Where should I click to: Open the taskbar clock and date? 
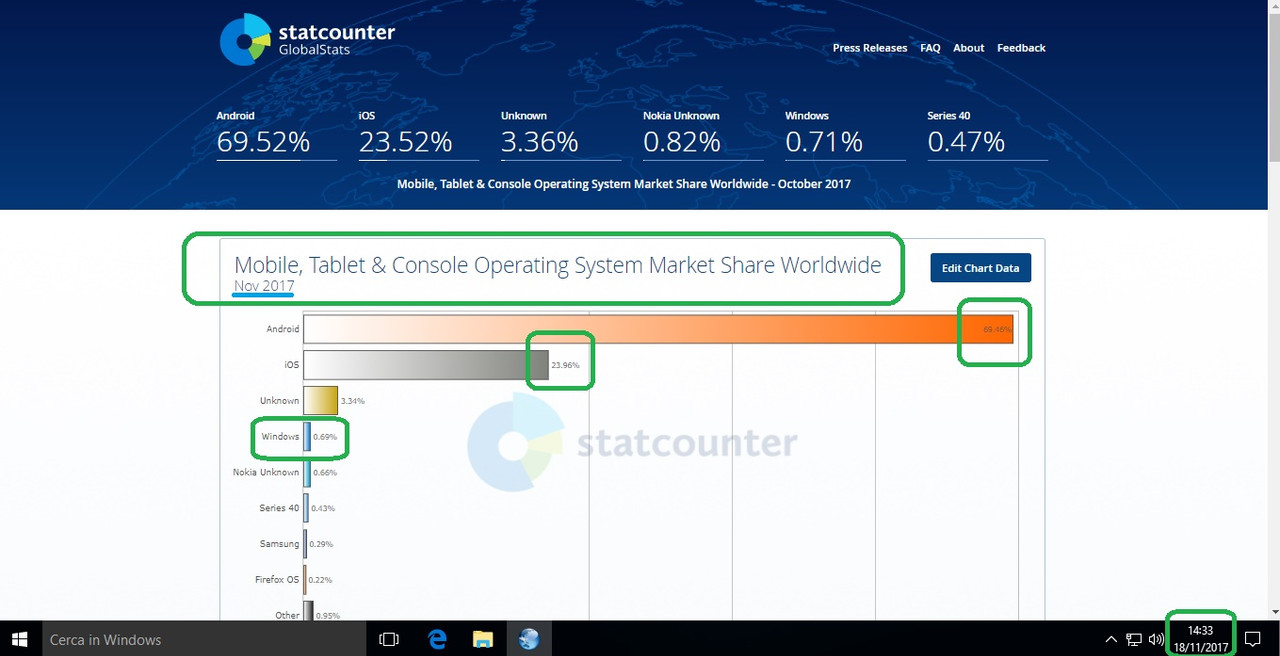tap(1201, 639)
